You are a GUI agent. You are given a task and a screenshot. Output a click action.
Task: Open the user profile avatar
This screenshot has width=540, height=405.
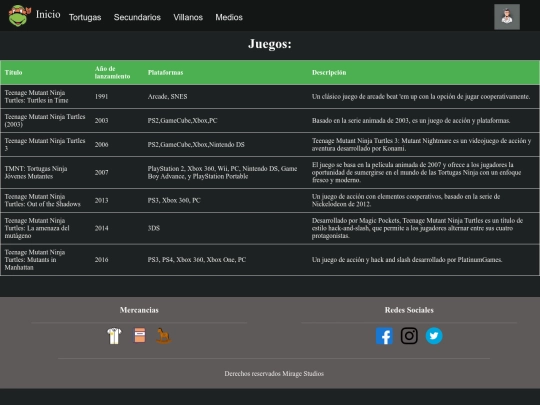pos(507,17)
